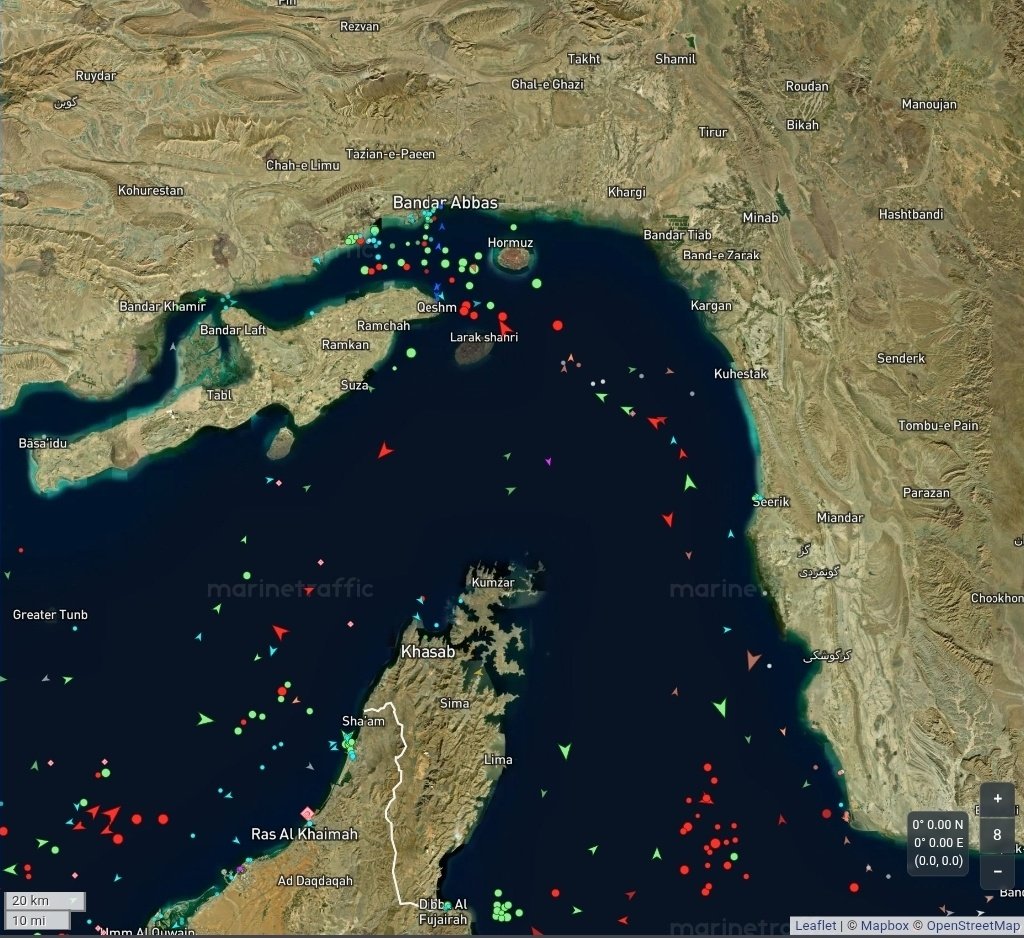
Task: Select the large green arrow south of کرگوشکی
Action: click(x=720, y=707)
